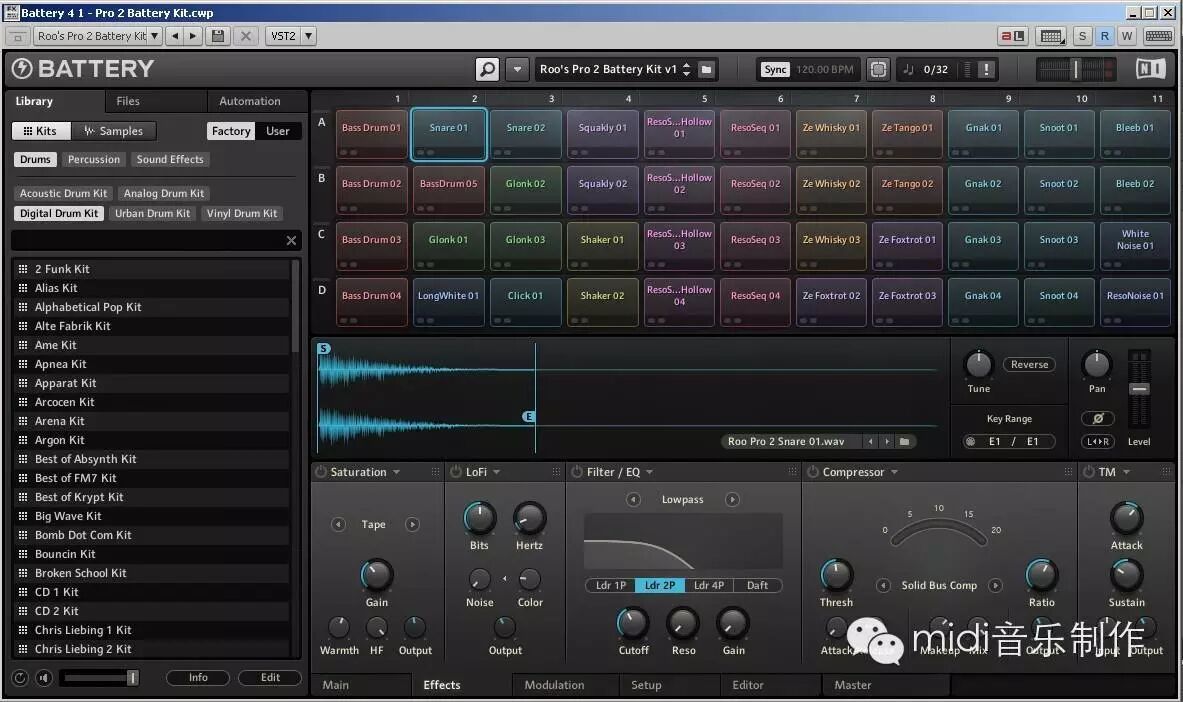Select the Vinyl Drum Kit tag

[x=241, y=214]
